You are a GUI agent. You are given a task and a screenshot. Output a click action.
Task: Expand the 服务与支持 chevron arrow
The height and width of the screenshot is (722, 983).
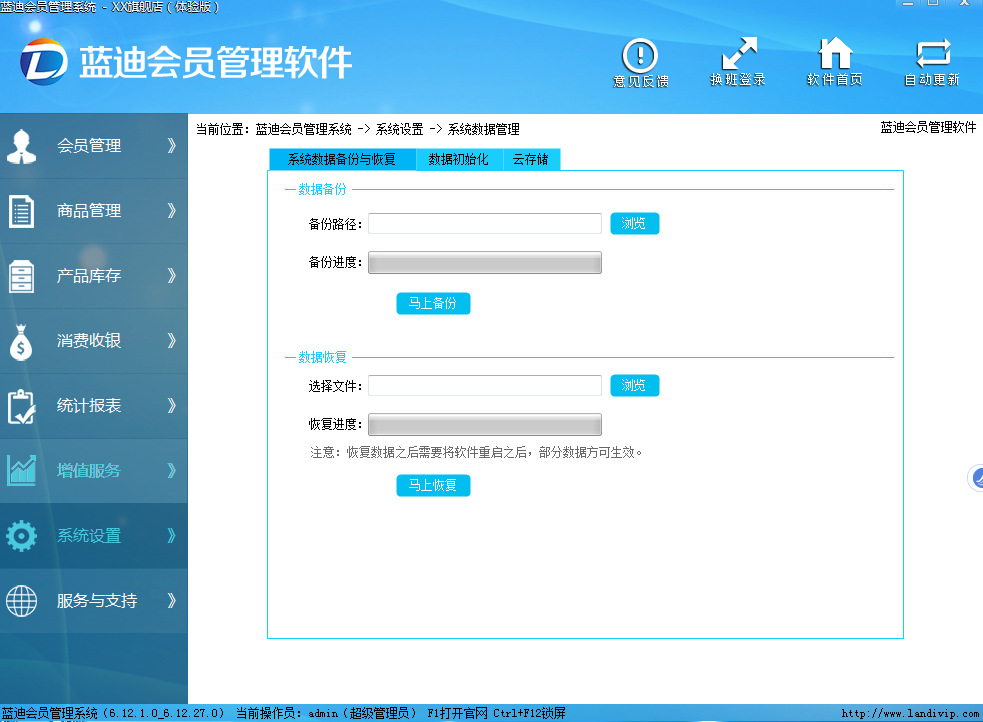tap(172, 601)
